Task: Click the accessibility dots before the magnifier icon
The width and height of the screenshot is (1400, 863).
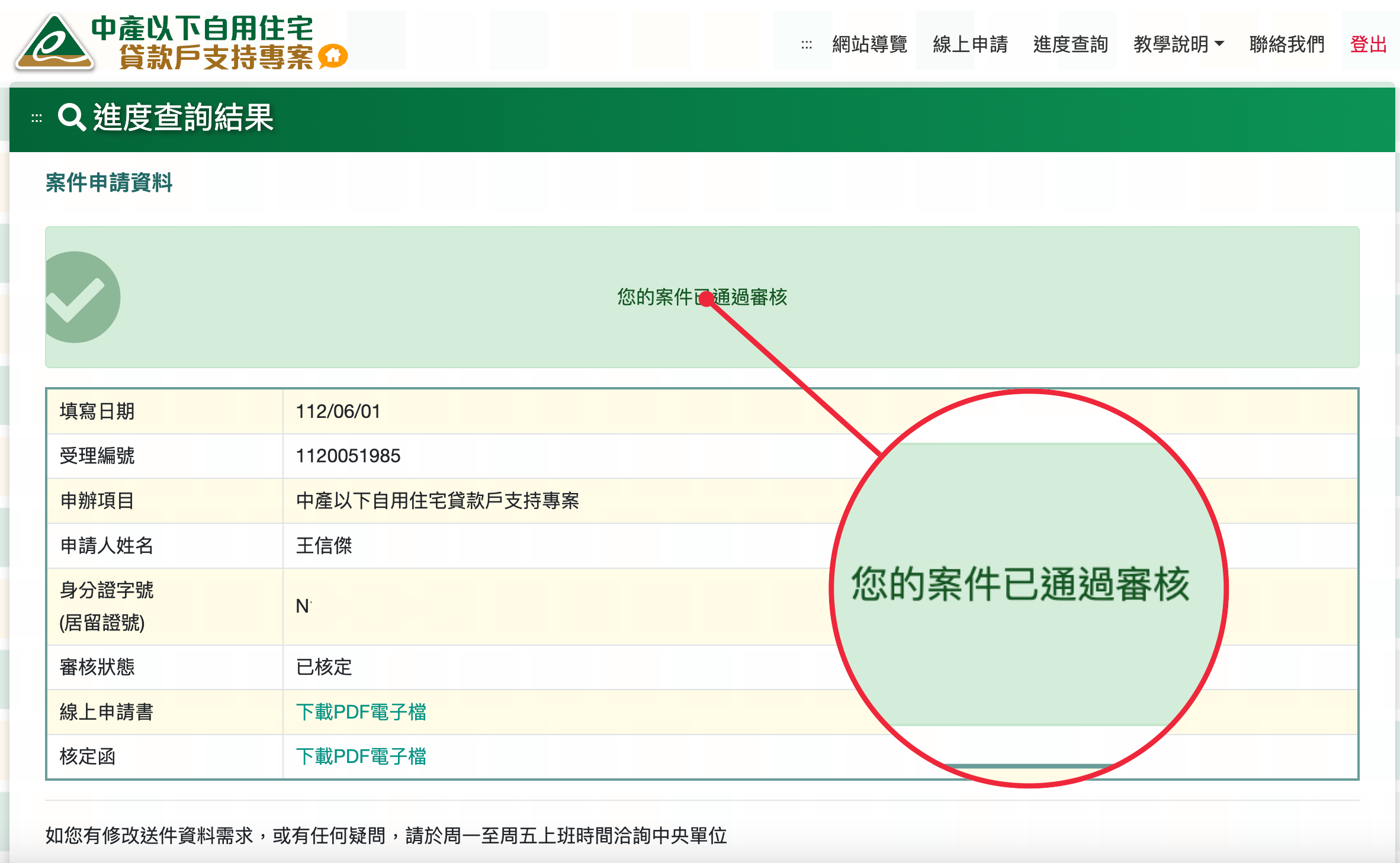Action: [x=37, y=118]
